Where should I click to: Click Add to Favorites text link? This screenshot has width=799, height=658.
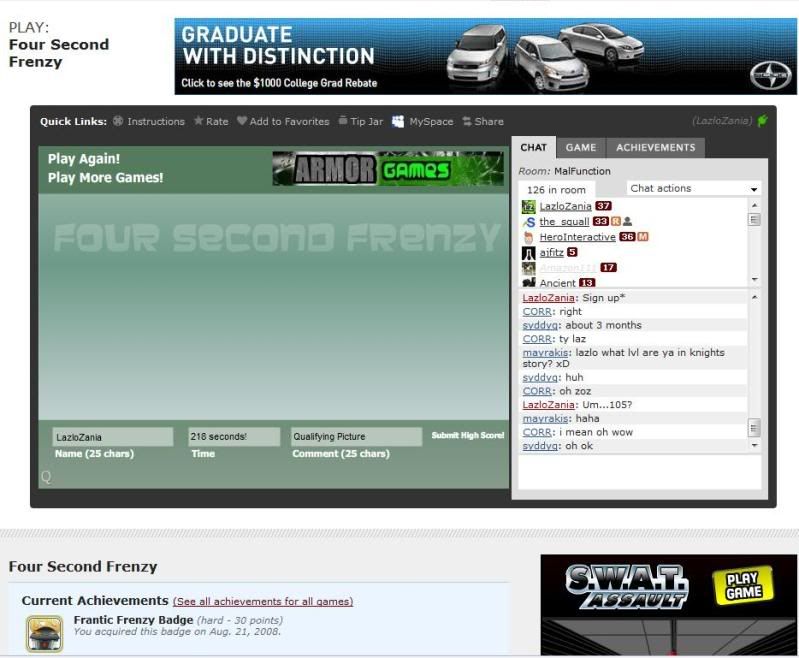tap(289, 121)
